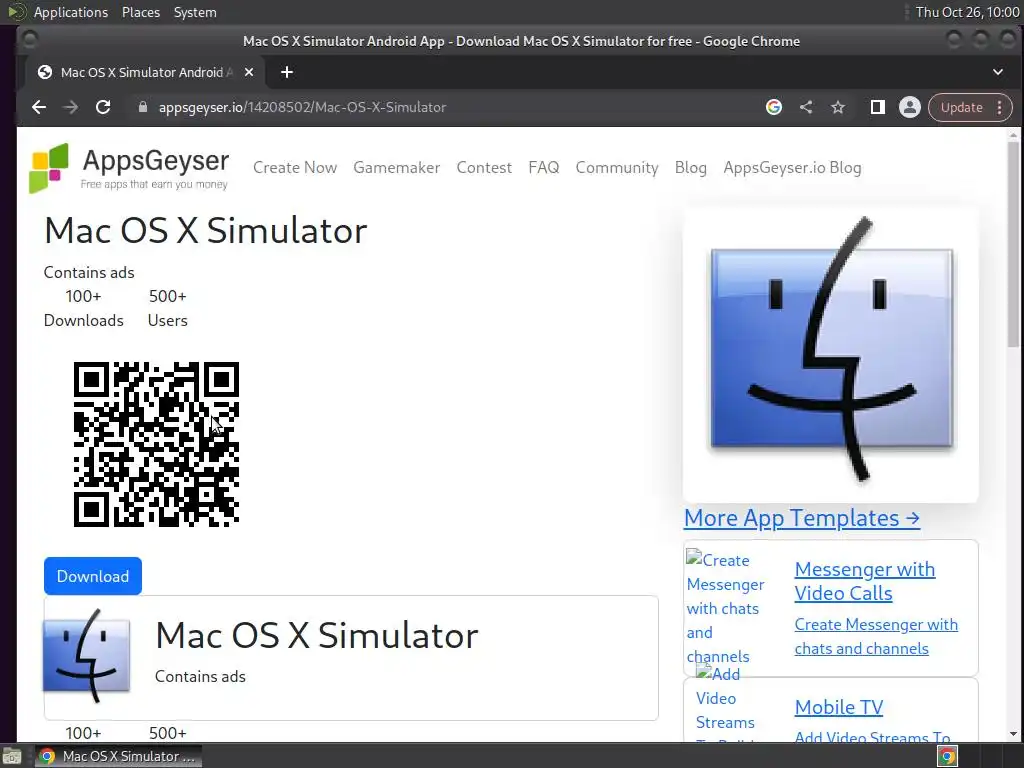Close the Mac OS X Simulator tab

coord(249,72)
